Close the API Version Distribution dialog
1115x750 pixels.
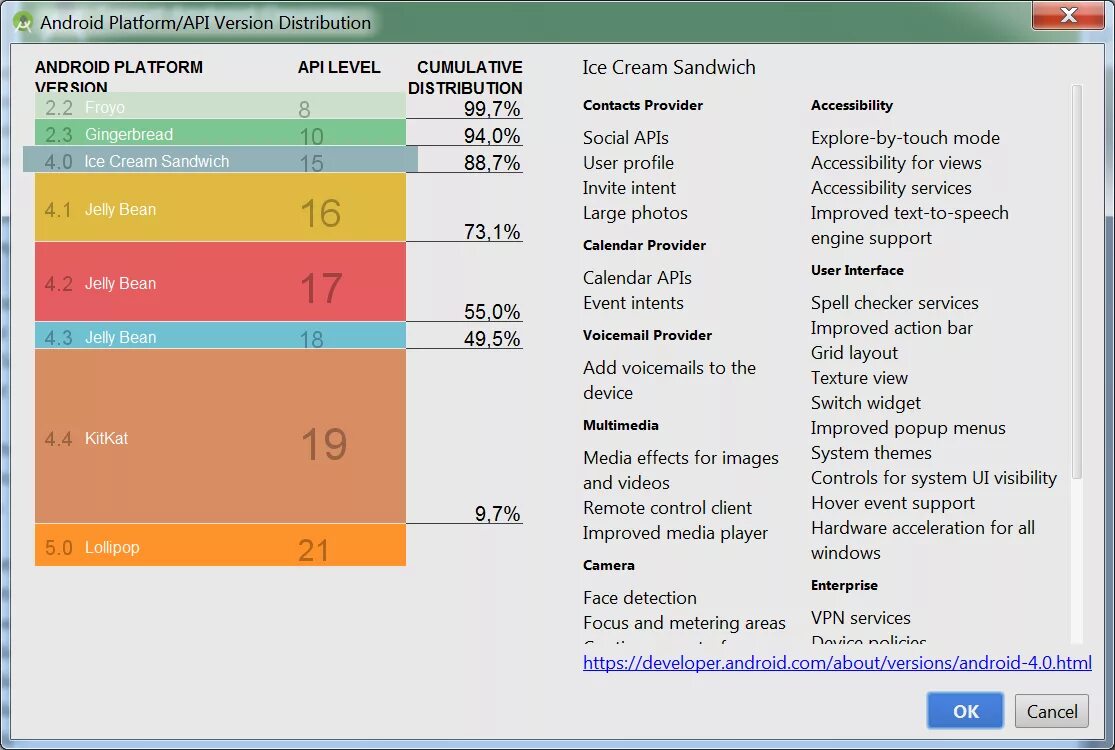coord(1068,15)
